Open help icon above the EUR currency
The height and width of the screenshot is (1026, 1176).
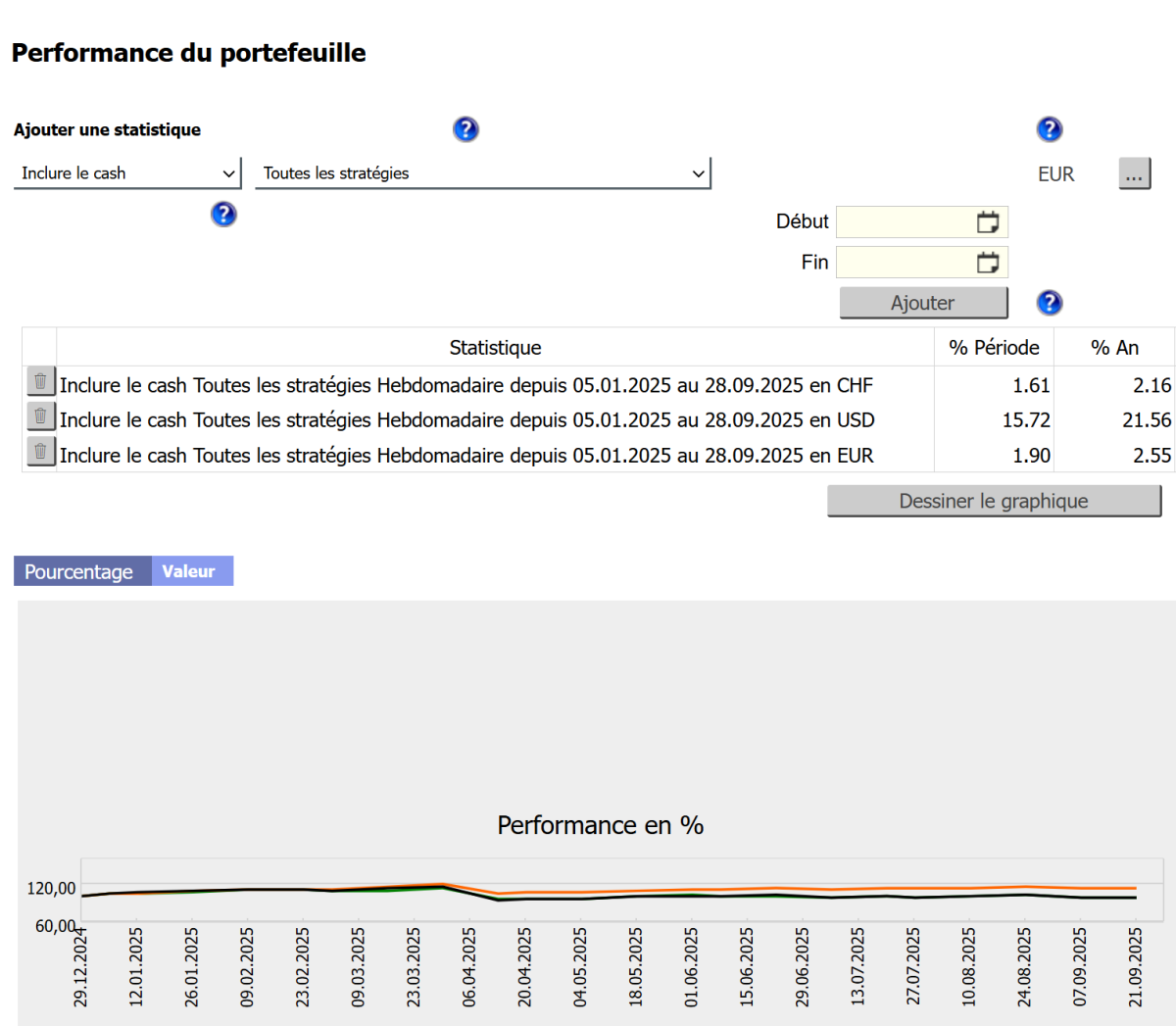tap(1049, 129)
